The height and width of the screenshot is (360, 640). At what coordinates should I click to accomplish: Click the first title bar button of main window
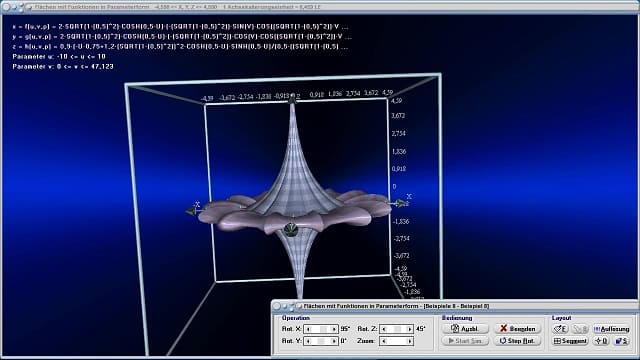tap(6, 7)
